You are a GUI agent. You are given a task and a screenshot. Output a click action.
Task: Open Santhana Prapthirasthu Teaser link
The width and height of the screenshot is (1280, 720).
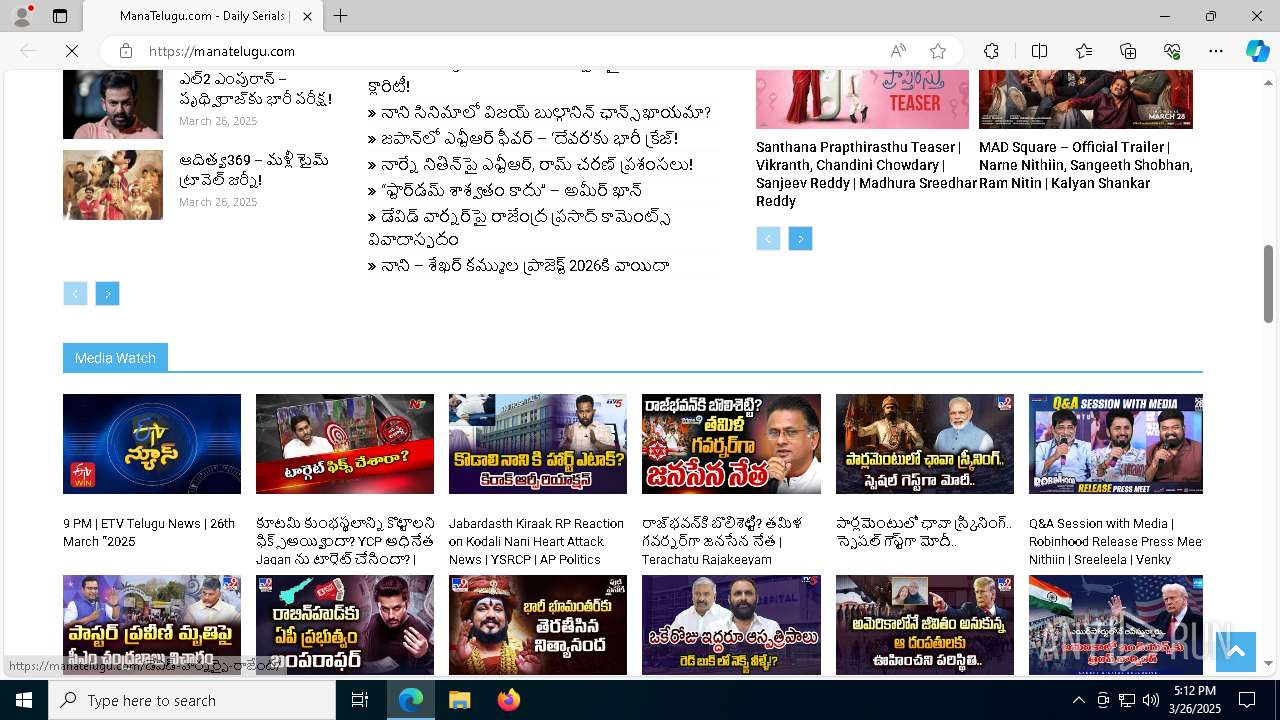(x=866, y=174)
